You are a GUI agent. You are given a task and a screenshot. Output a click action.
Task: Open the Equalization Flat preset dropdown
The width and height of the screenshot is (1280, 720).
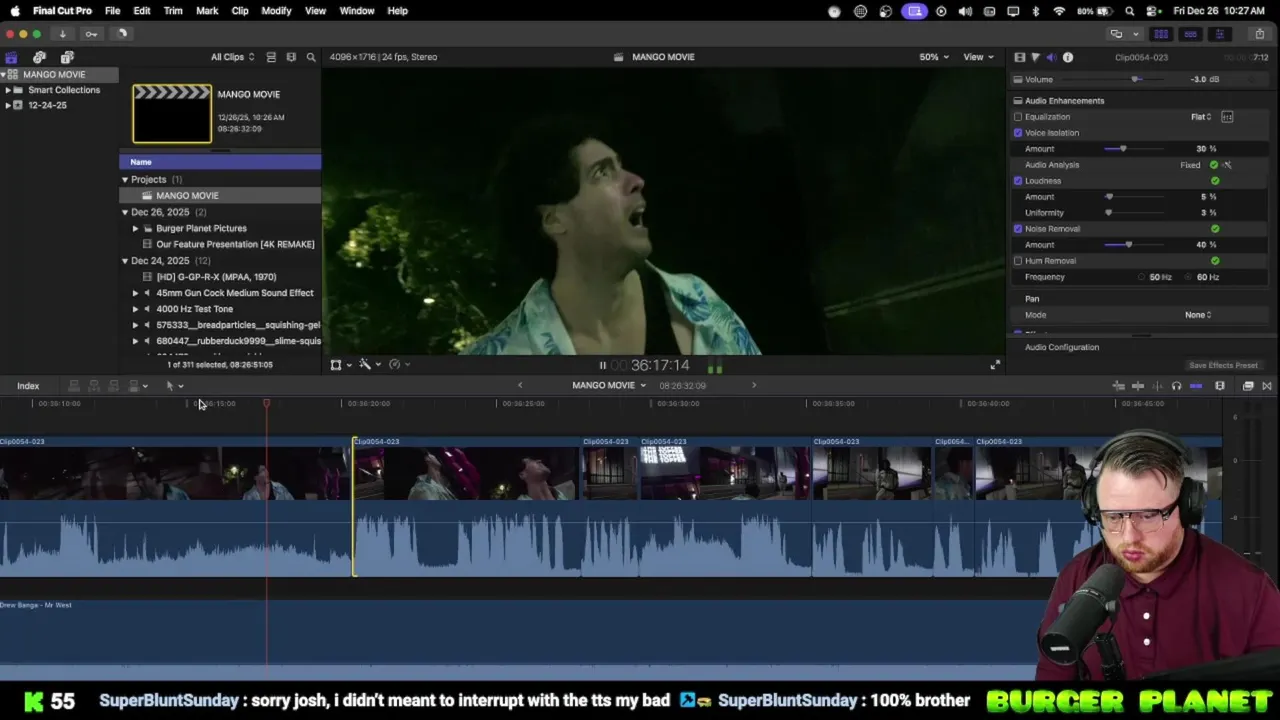tap(1201, 117)
